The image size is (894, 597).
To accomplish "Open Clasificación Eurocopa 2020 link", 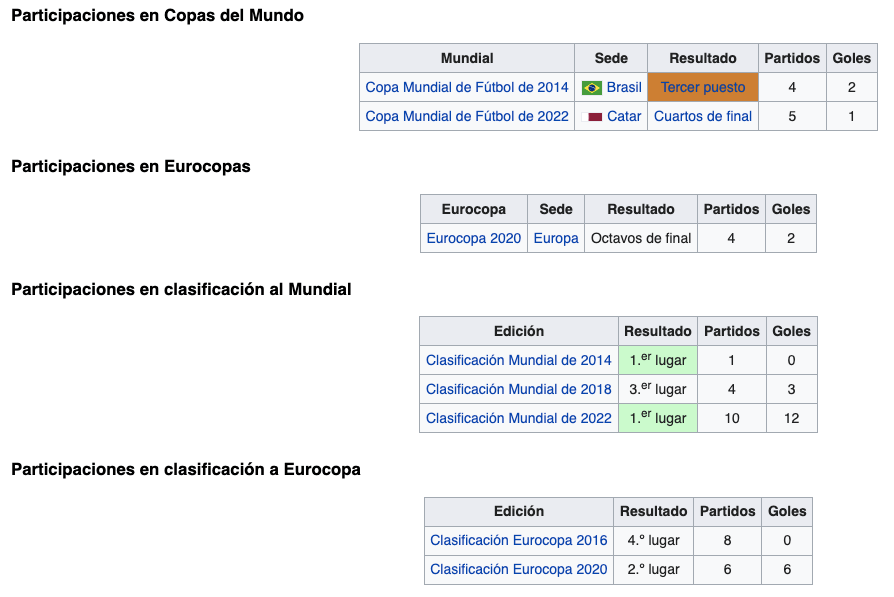I will [x=519, y=570].
